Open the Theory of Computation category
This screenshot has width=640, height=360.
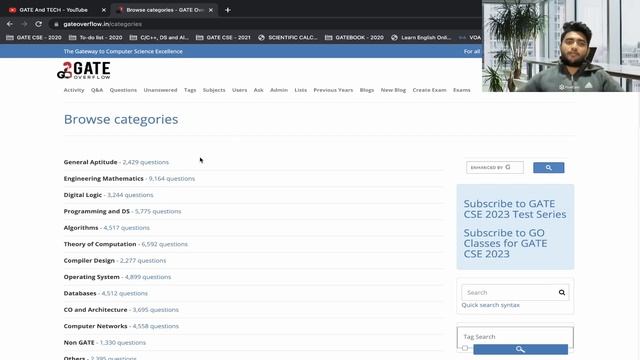tap(100, 244)
